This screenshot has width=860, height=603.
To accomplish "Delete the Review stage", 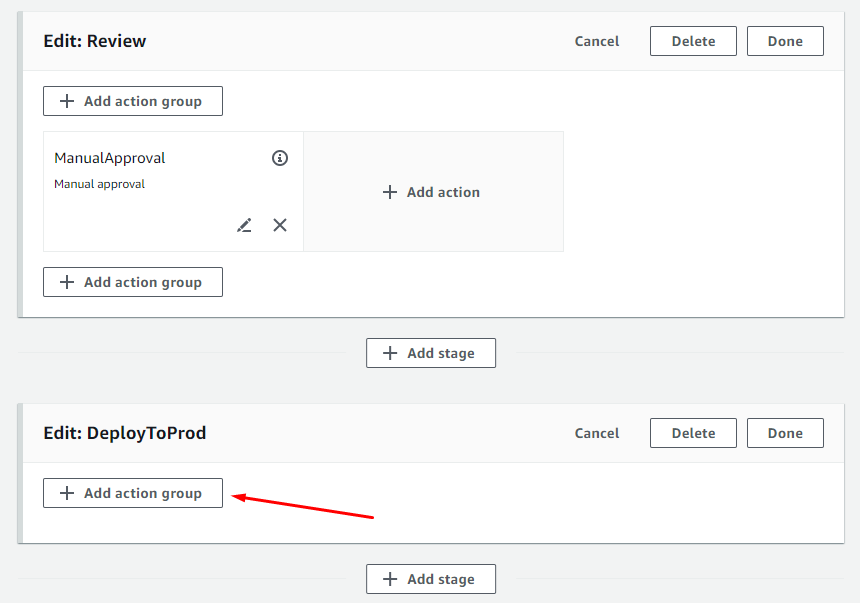I will pos(693,41).
